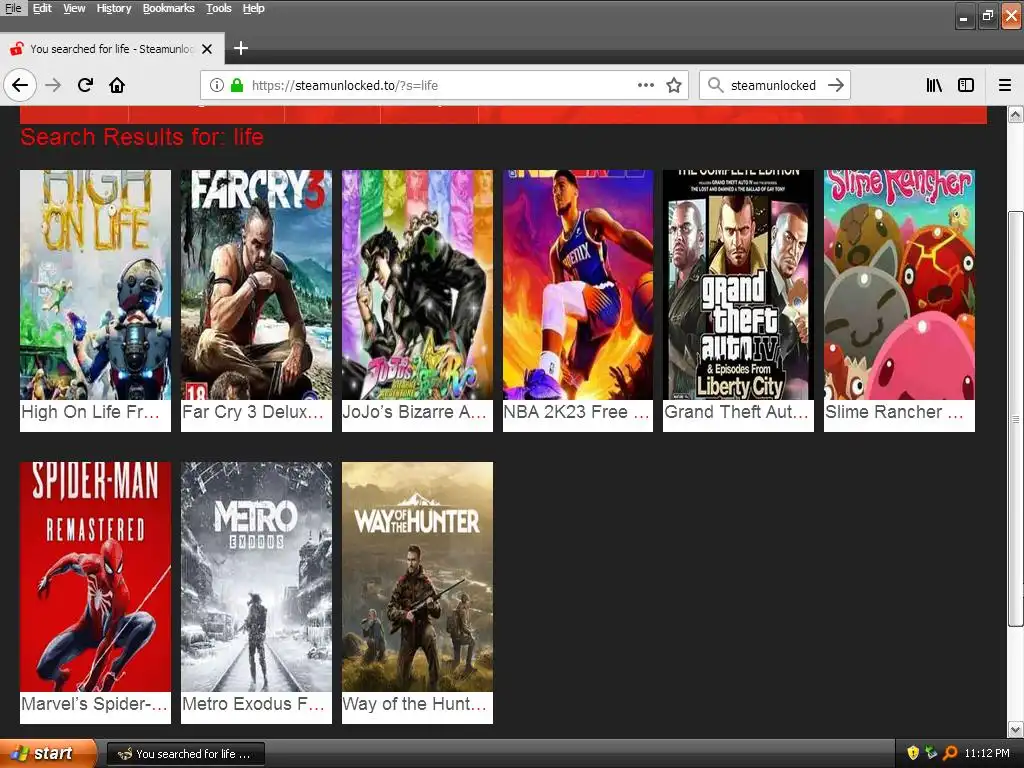Click the forward navigation arrow

pos(53,85)
